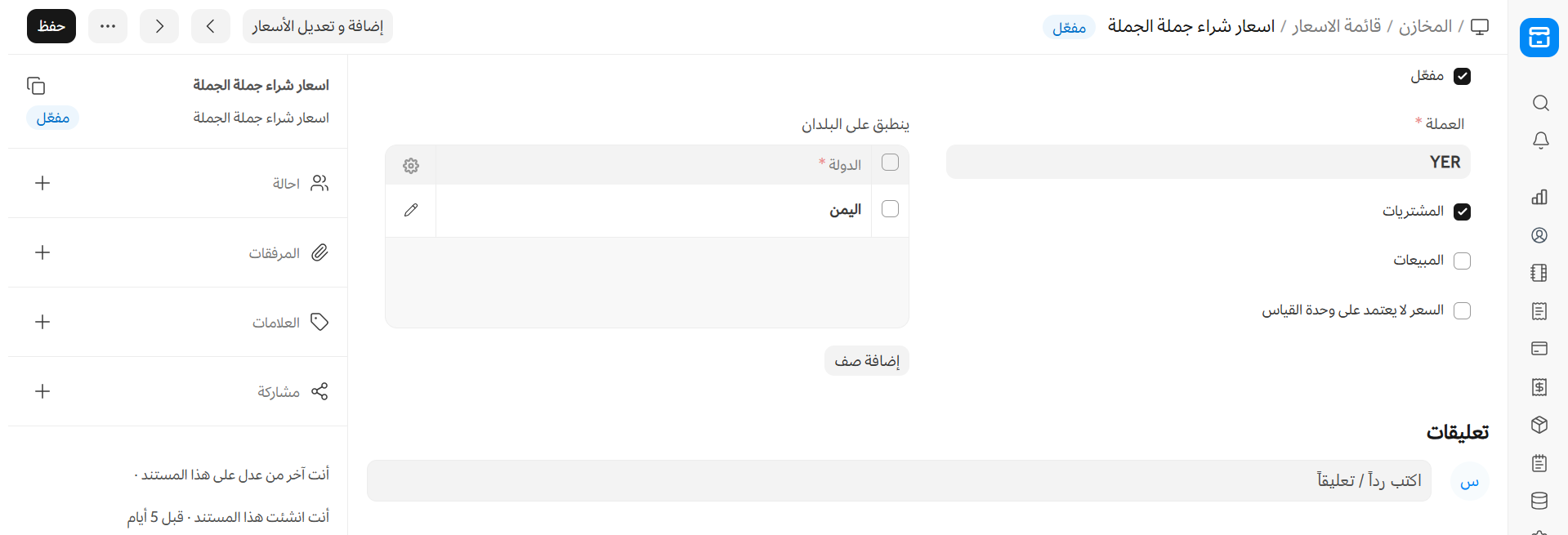This screenshot has height=535, width=1568.
Task: Click the copy document title icon
Action: 36,86
